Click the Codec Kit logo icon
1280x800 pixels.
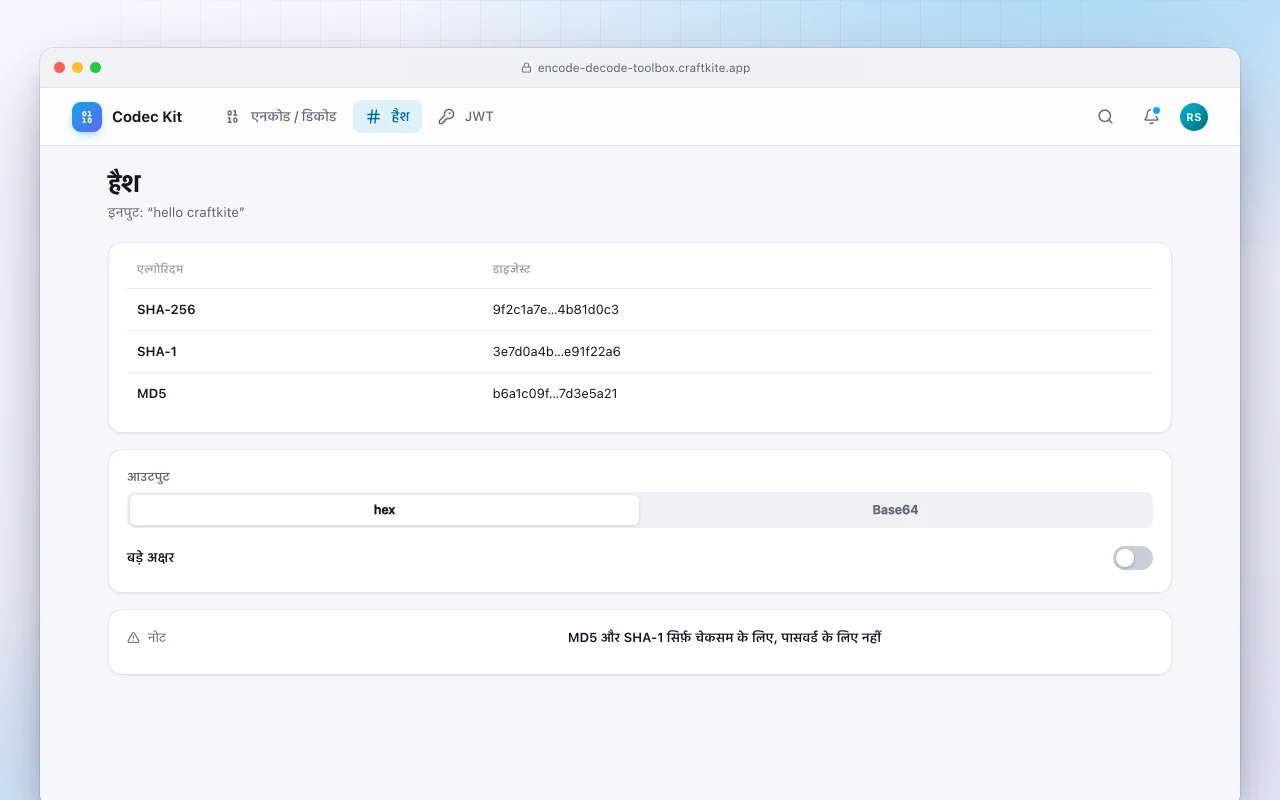(x=87, y=117)
